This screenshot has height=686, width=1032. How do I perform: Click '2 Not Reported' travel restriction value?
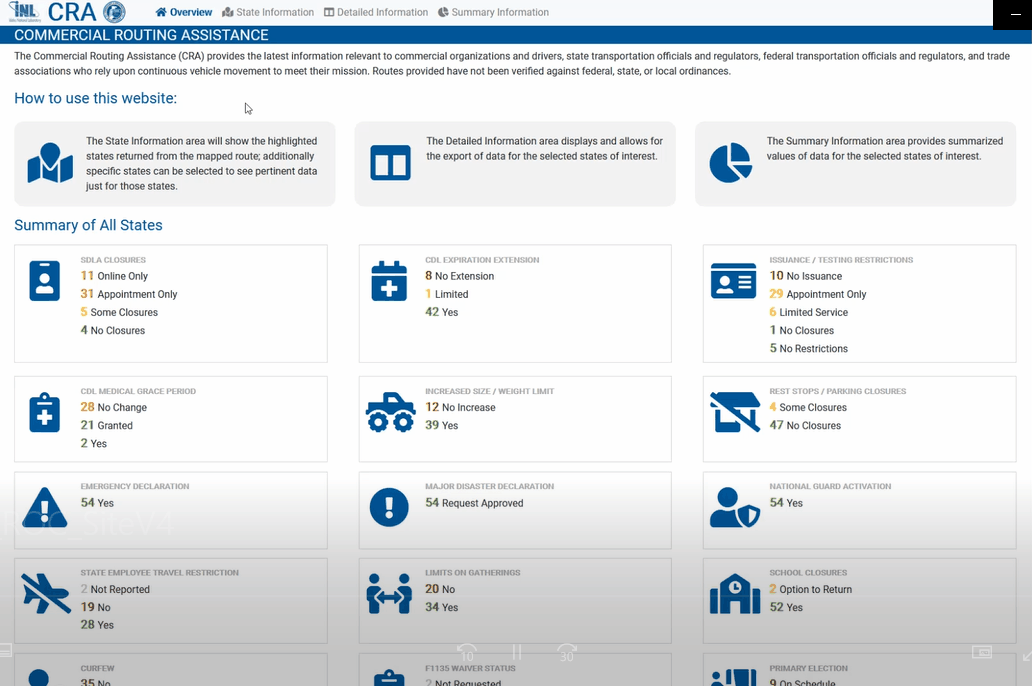[x=115, y=589]
